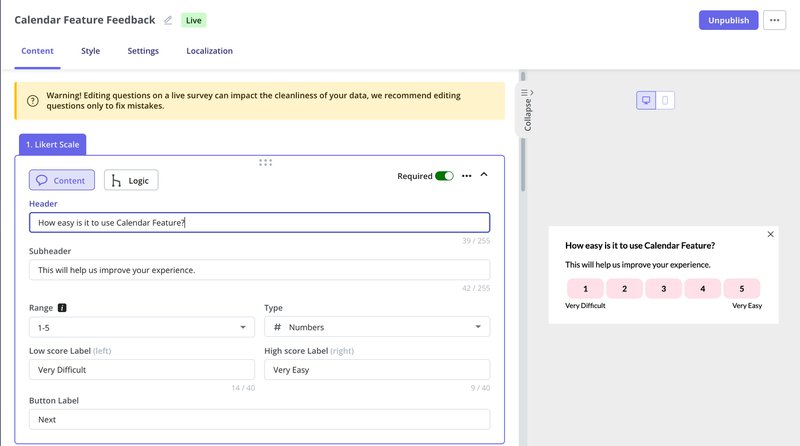Switch preview to mobile view icon
Viewport: 800px width, 446px height.
tap(665, 100)
